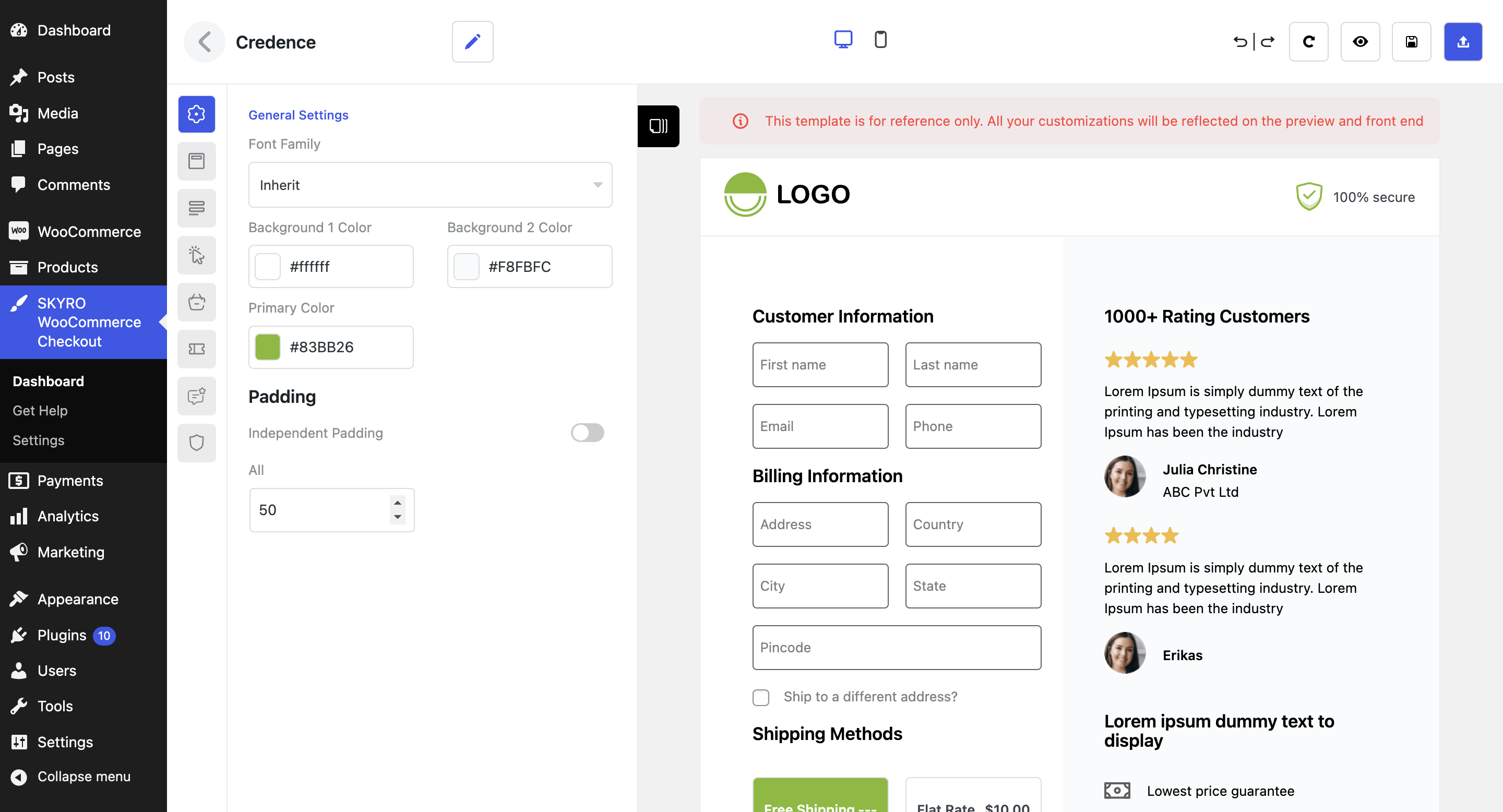
Task: Publish the template with the blue upload button
Action: tap(1463, 41)
